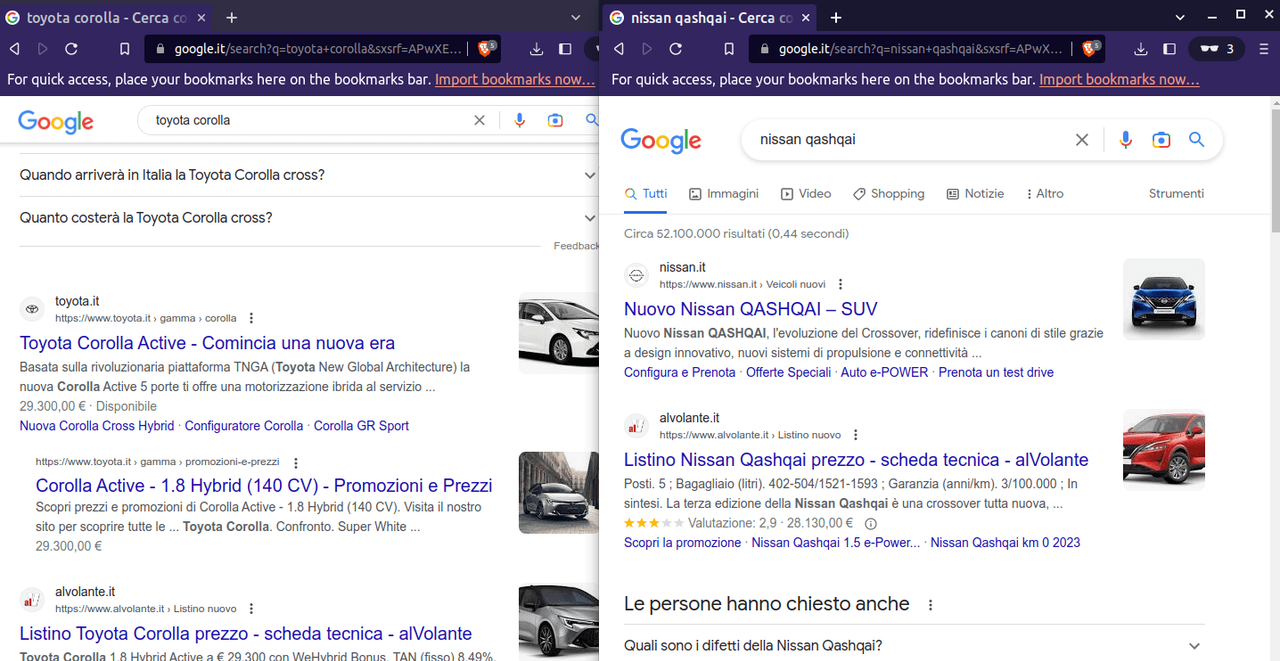The height and width of the screenshot is (661, 1280).
Task: Open blue Nissan Qashqai thumbnail image
Action: coord(1164,299)
